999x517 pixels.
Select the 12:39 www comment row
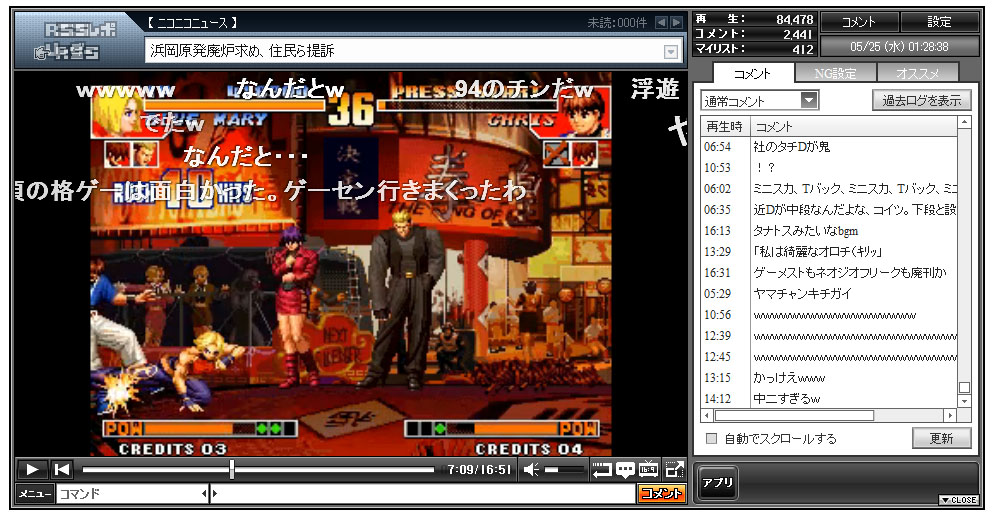click(x=829, y=336)
